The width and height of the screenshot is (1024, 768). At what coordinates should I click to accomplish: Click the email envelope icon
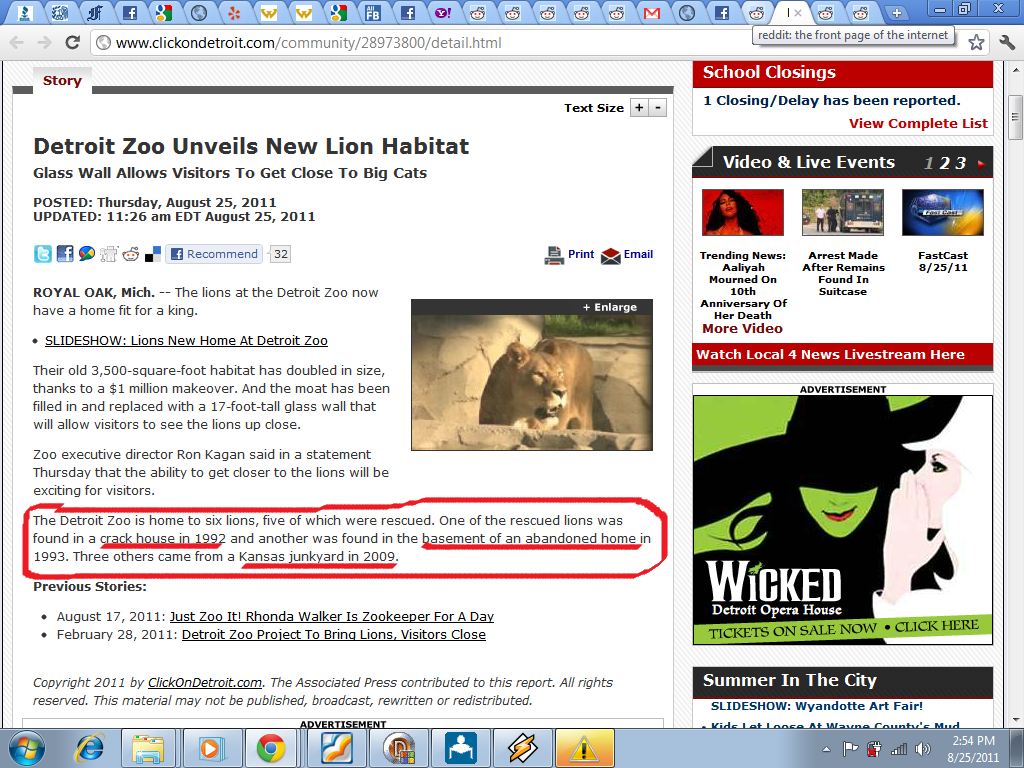point(611,256)
